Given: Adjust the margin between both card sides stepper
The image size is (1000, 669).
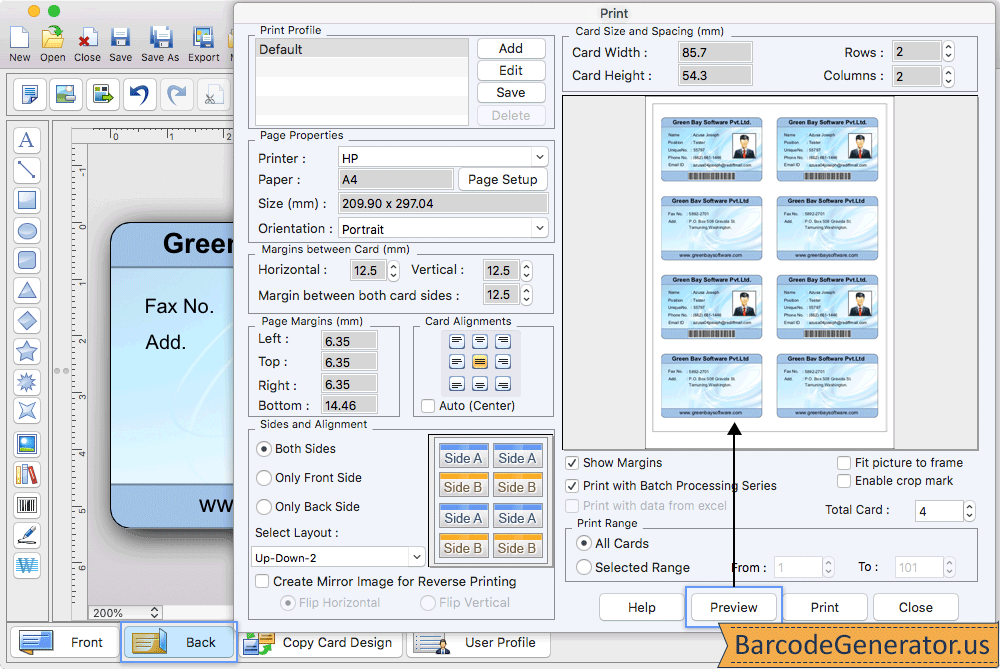Looking at the screenshot, I should pyautogui.click(x=526, y=295).
